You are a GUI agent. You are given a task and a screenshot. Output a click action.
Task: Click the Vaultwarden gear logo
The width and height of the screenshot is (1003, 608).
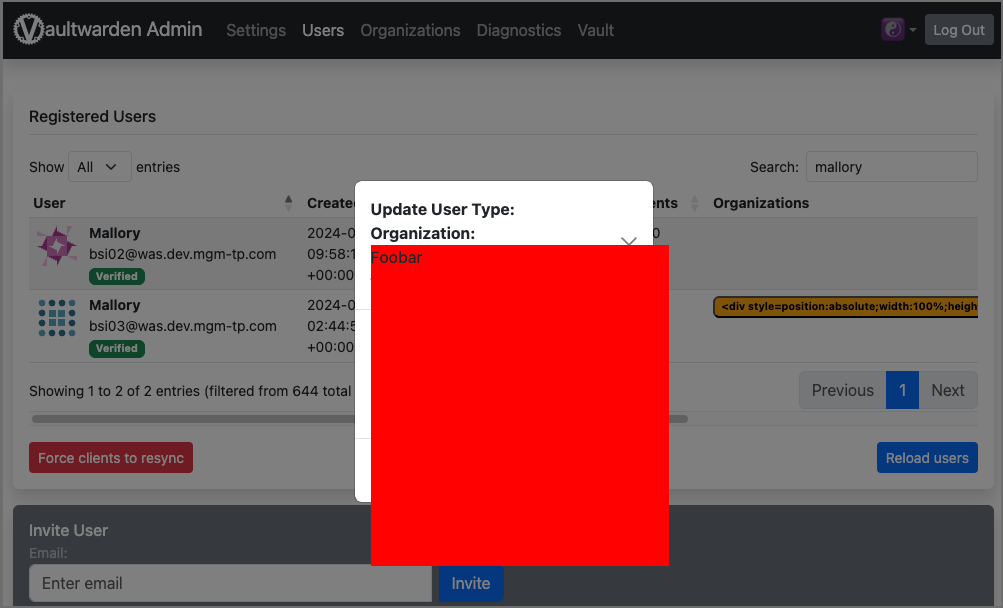(x=30, y=30)
